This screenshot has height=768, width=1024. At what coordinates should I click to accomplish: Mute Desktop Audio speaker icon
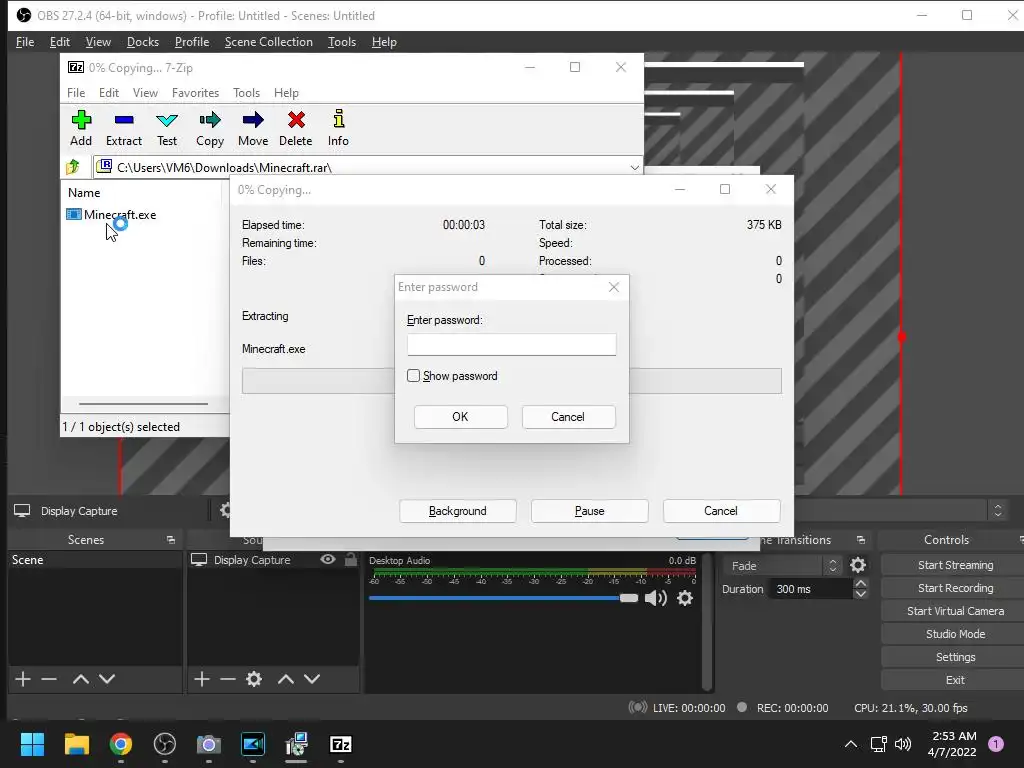click(656, 598)
